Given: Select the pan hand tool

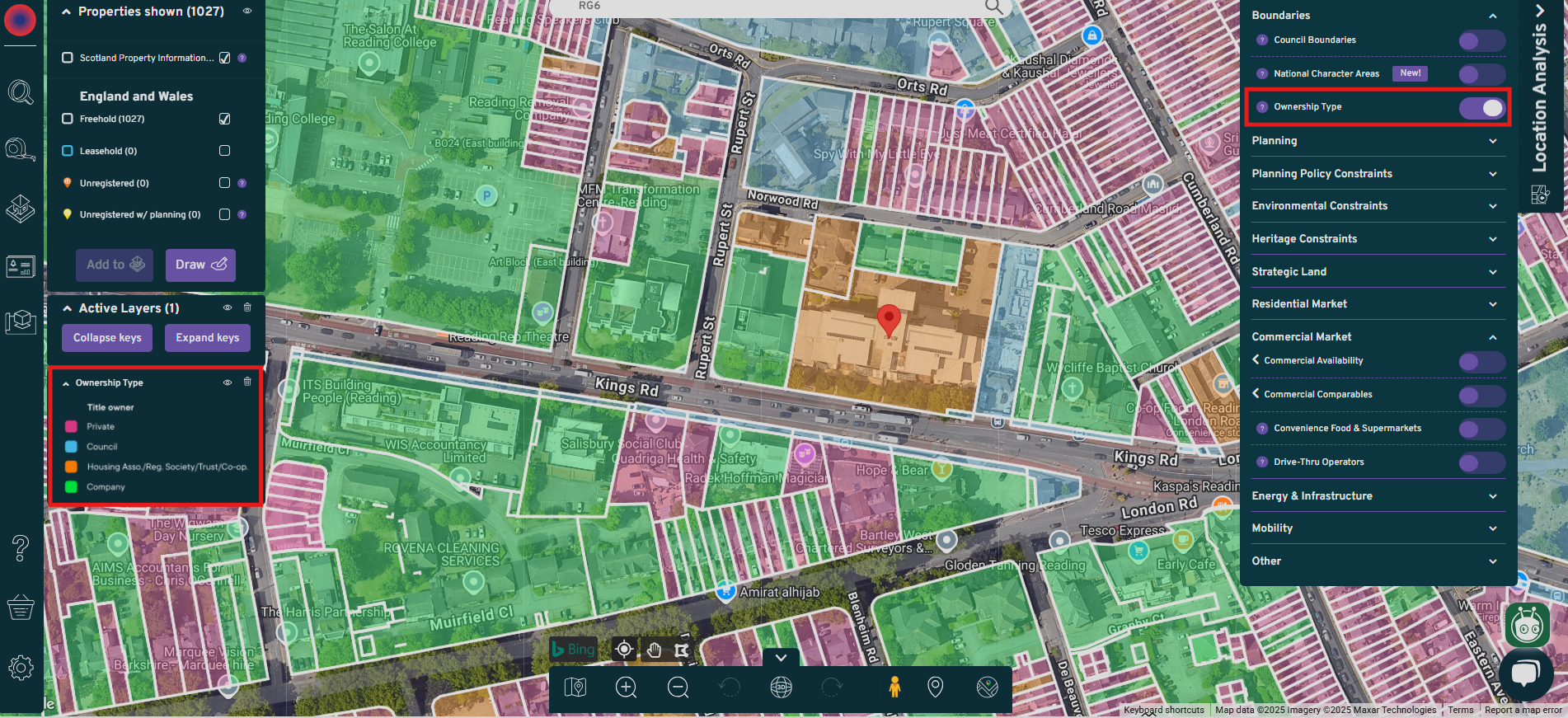Looking at the screenshot, I should [x=654, y=650].
